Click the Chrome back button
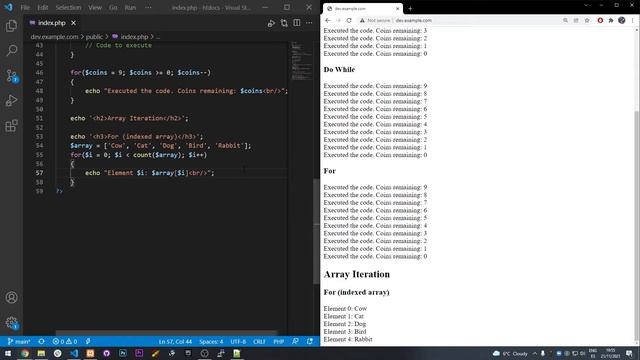640x360 pixels. 328,20
